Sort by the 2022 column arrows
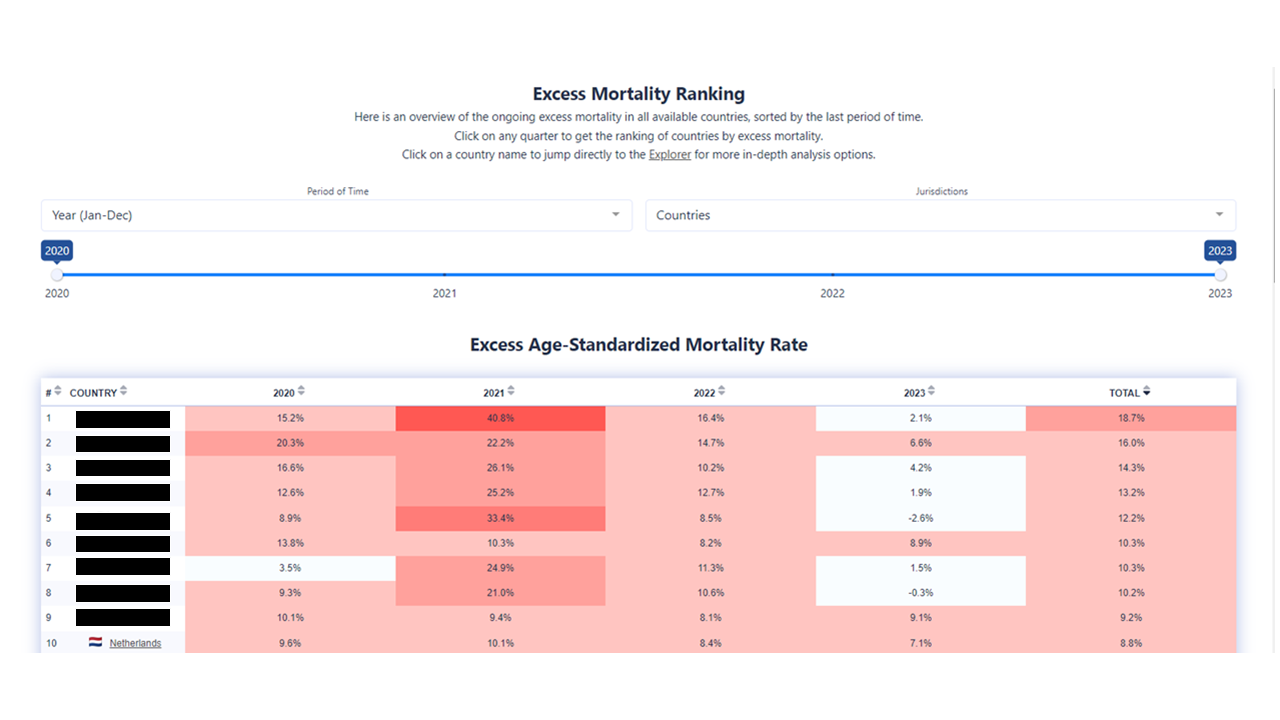Viewport: 1280px width, 720px height. pyautogui.click(x=722, y=392)
